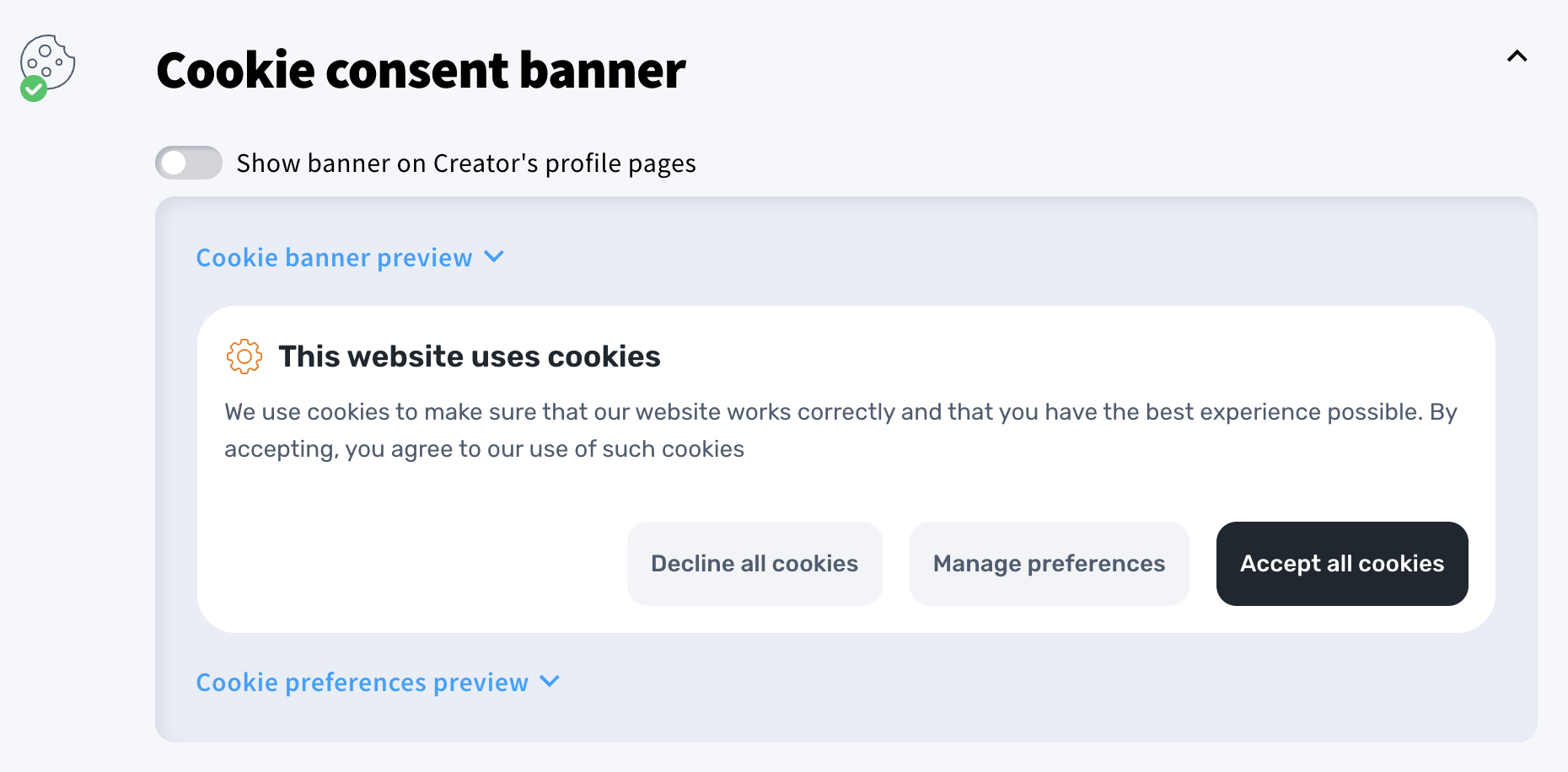Click the chevron beside Cookie preferences preview
The width and height of the screenshot is (1568, 772).
(x=550, y=682)
